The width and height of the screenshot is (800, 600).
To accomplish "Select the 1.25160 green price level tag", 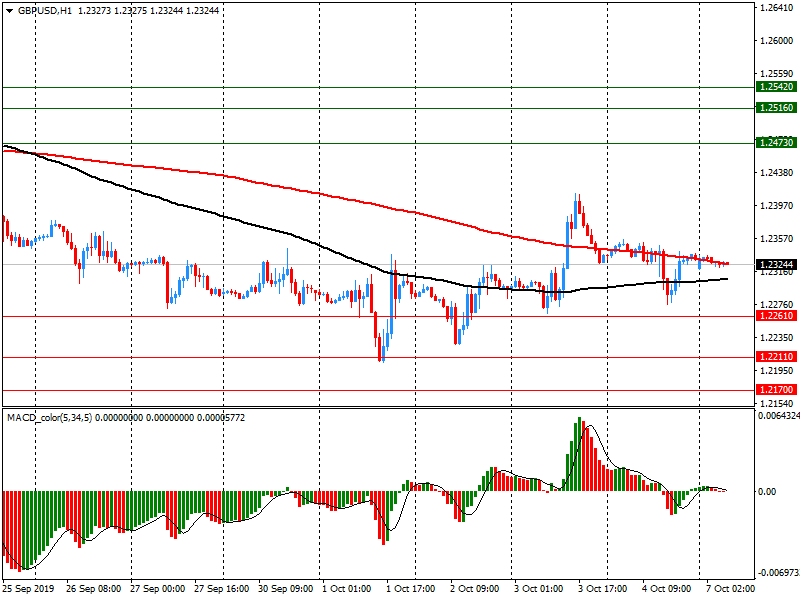I will click(775, 108).
